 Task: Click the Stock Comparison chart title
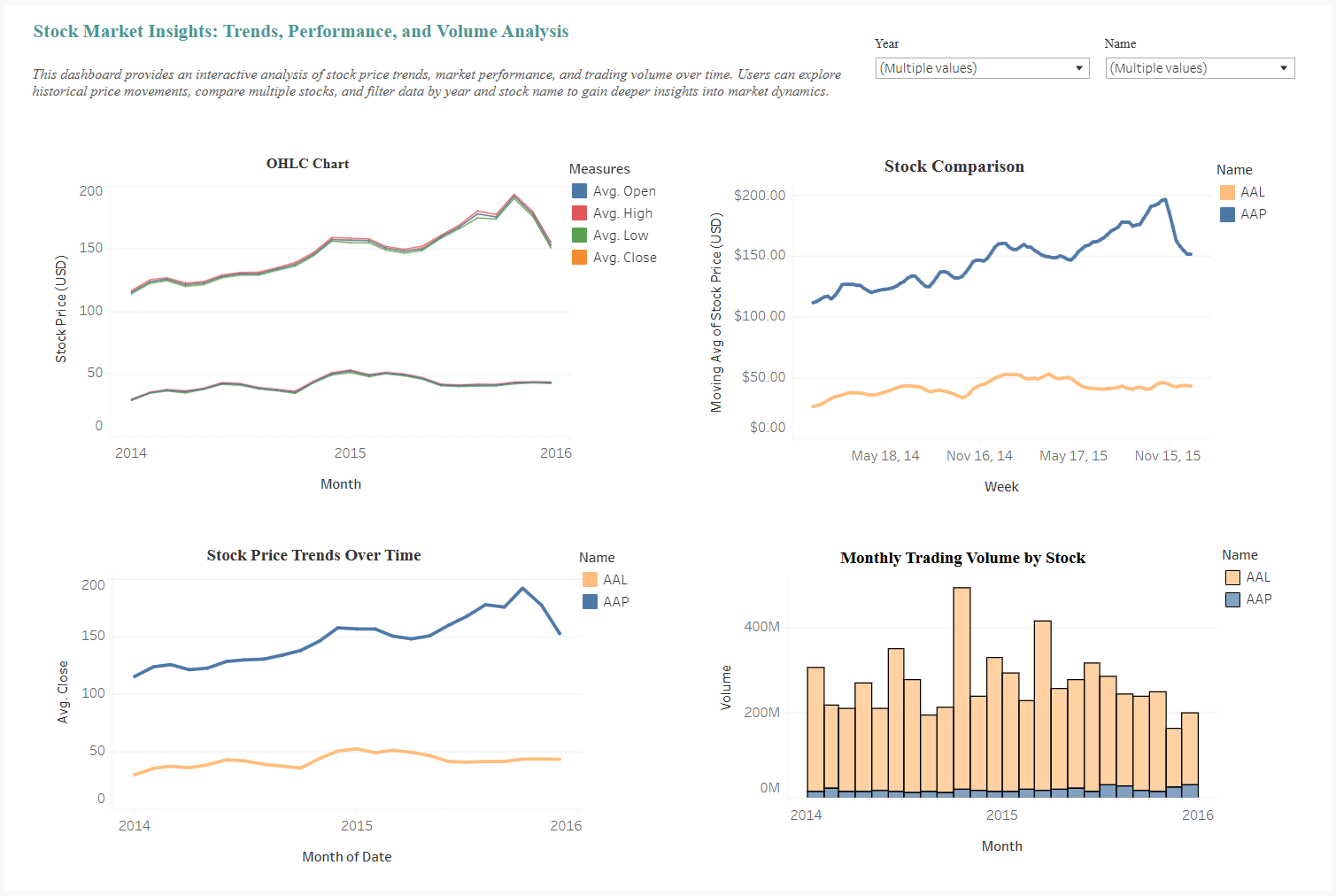pos(954,166)
